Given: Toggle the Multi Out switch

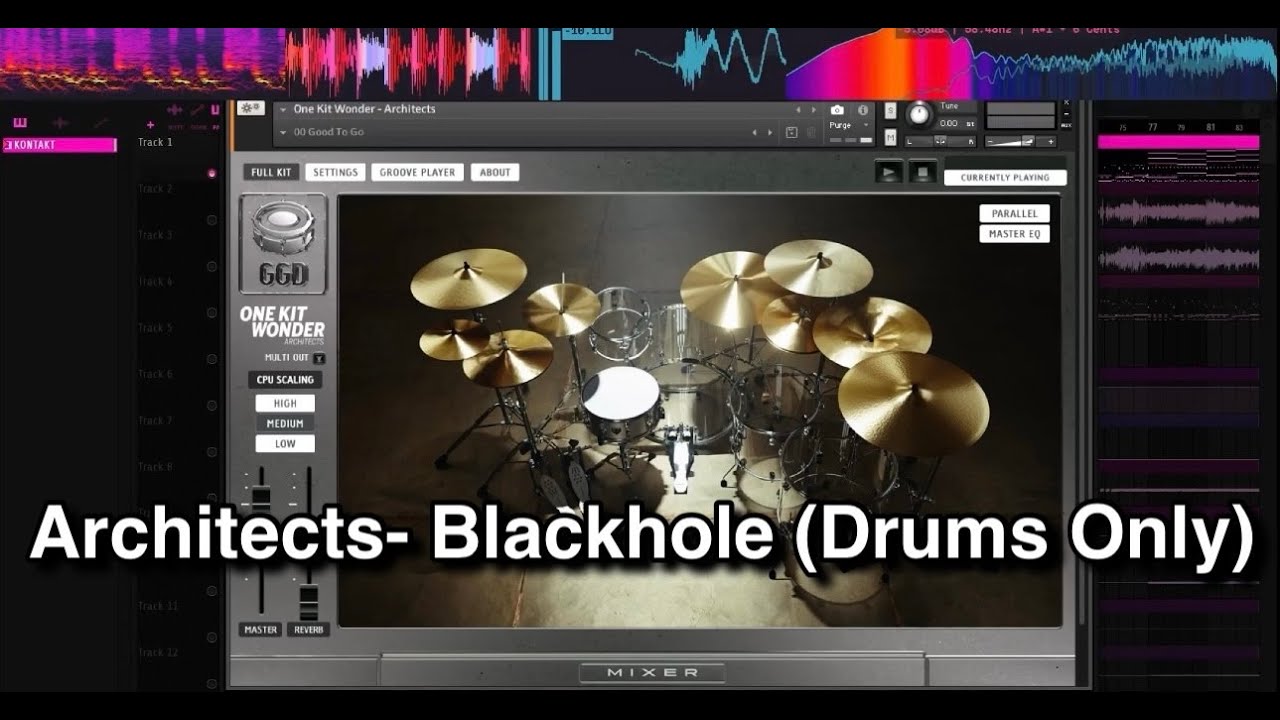Looking at the screenshot, I should 319,358.
